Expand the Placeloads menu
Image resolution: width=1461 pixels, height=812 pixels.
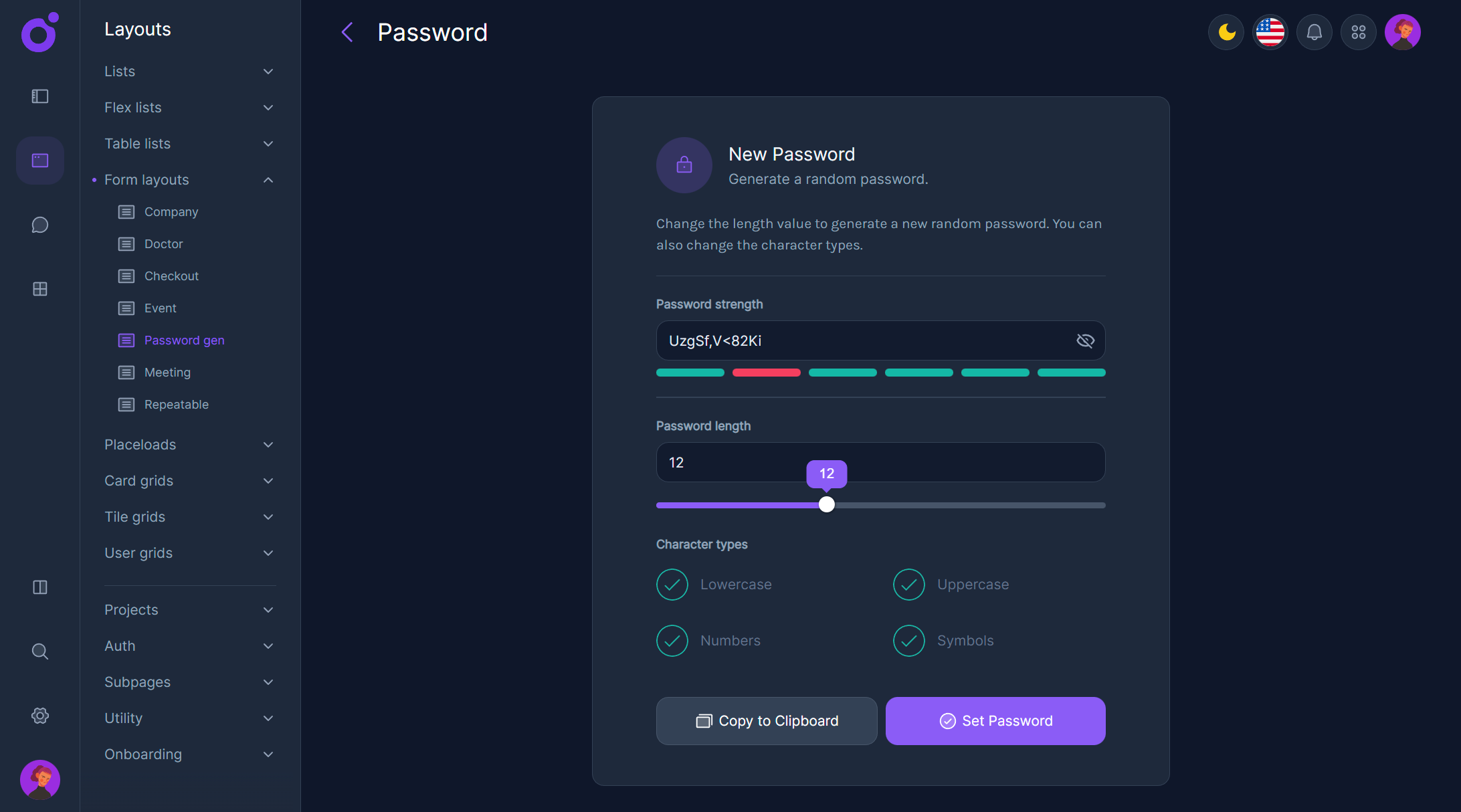[x=189, y=445]
